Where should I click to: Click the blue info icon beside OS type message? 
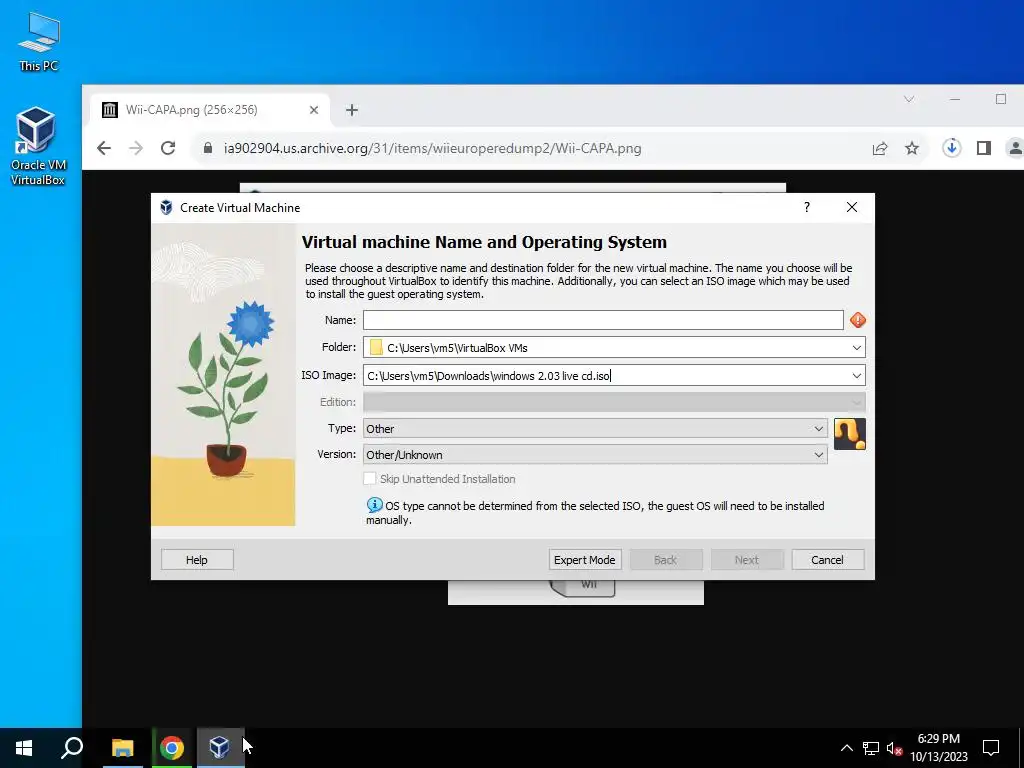click(x=374, y=505)
